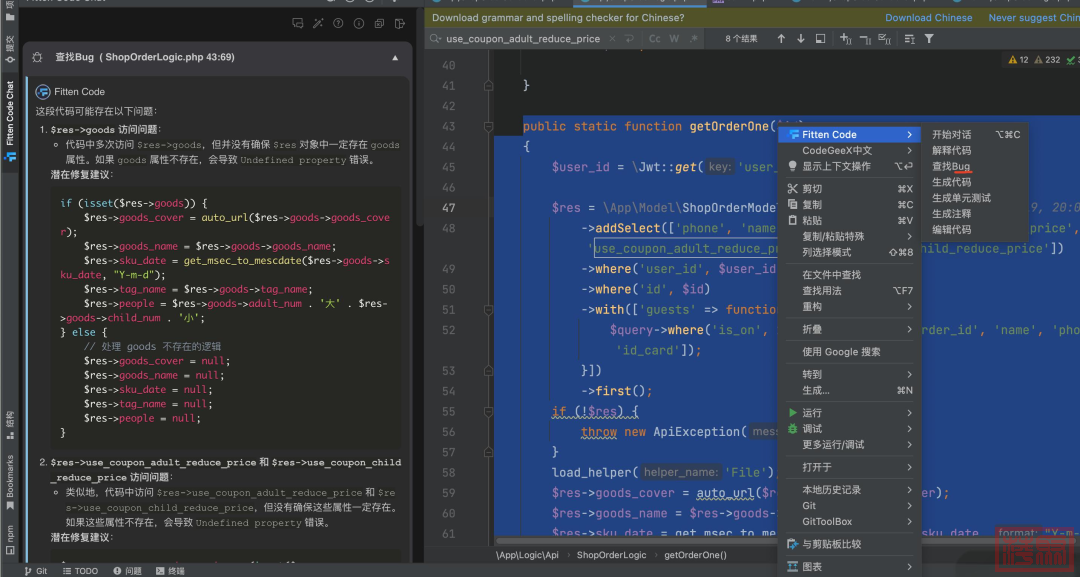Click the Download Chinese link
The width and height of the screenshot is (1080, 577).
pyautogui.click(x=928, y=17)
